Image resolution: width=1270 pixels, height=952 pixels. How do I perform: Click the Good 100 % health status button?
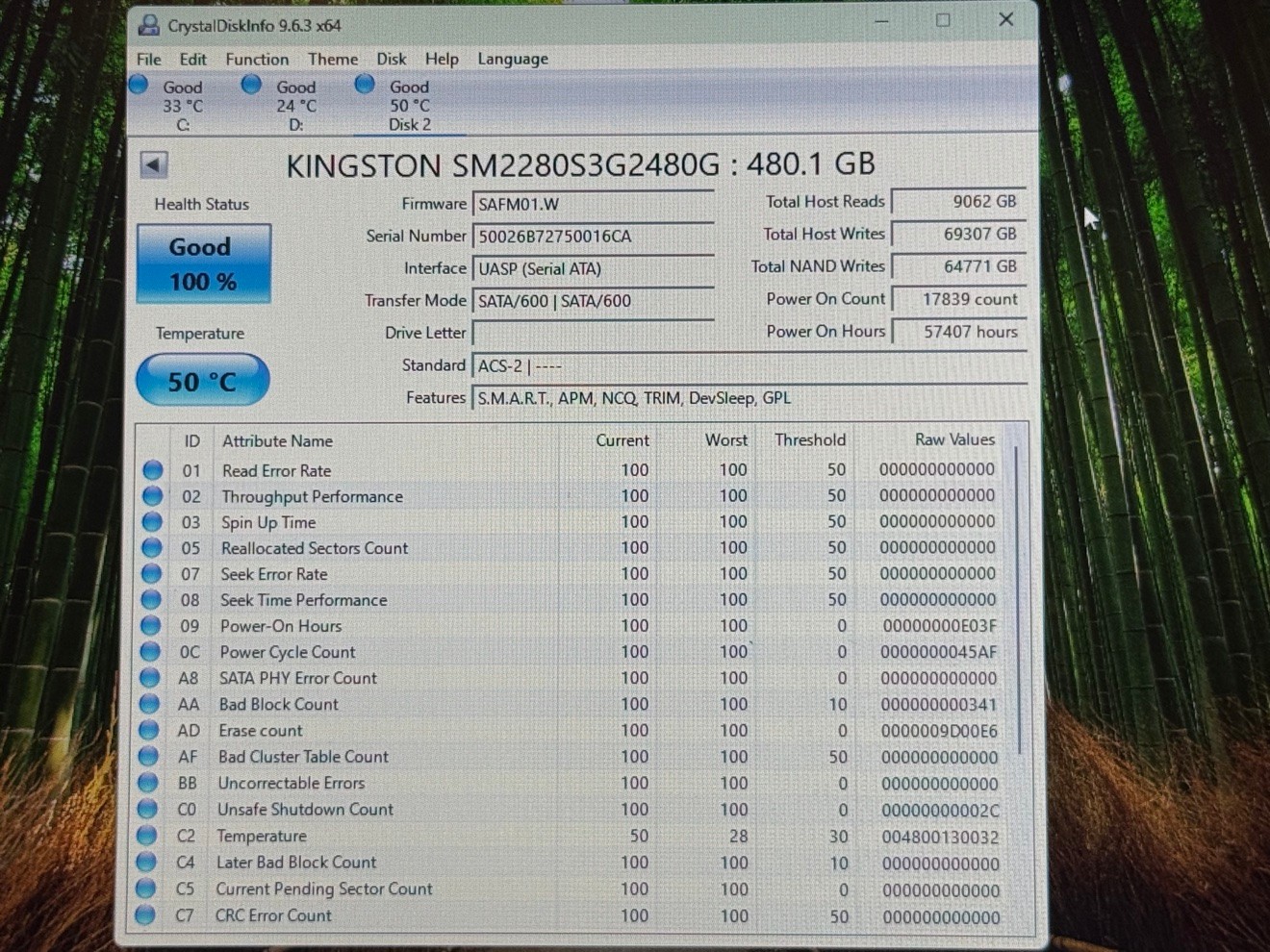pos(203,263)
